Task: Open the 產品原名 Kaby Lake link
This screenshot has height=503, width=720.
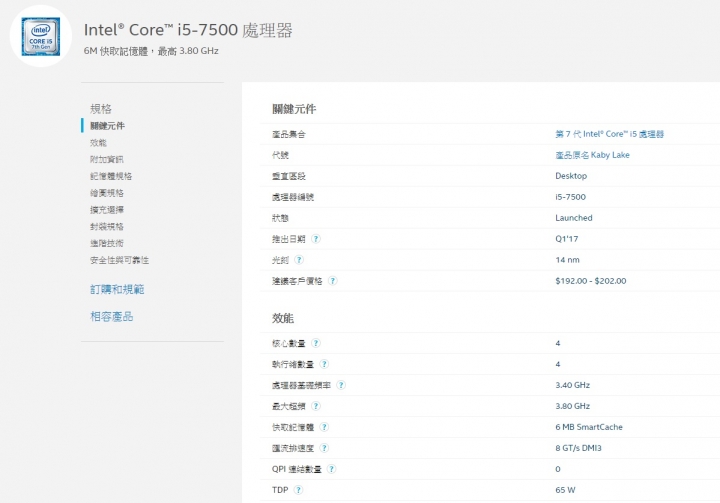Action: point(592,155)
